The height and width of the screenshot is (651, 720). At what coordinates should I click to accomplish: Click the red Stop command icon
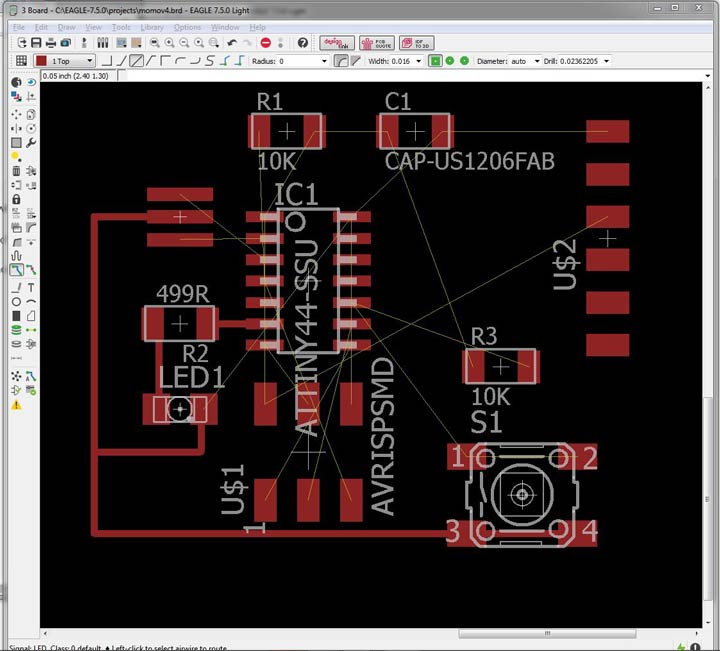coord(265,43)
